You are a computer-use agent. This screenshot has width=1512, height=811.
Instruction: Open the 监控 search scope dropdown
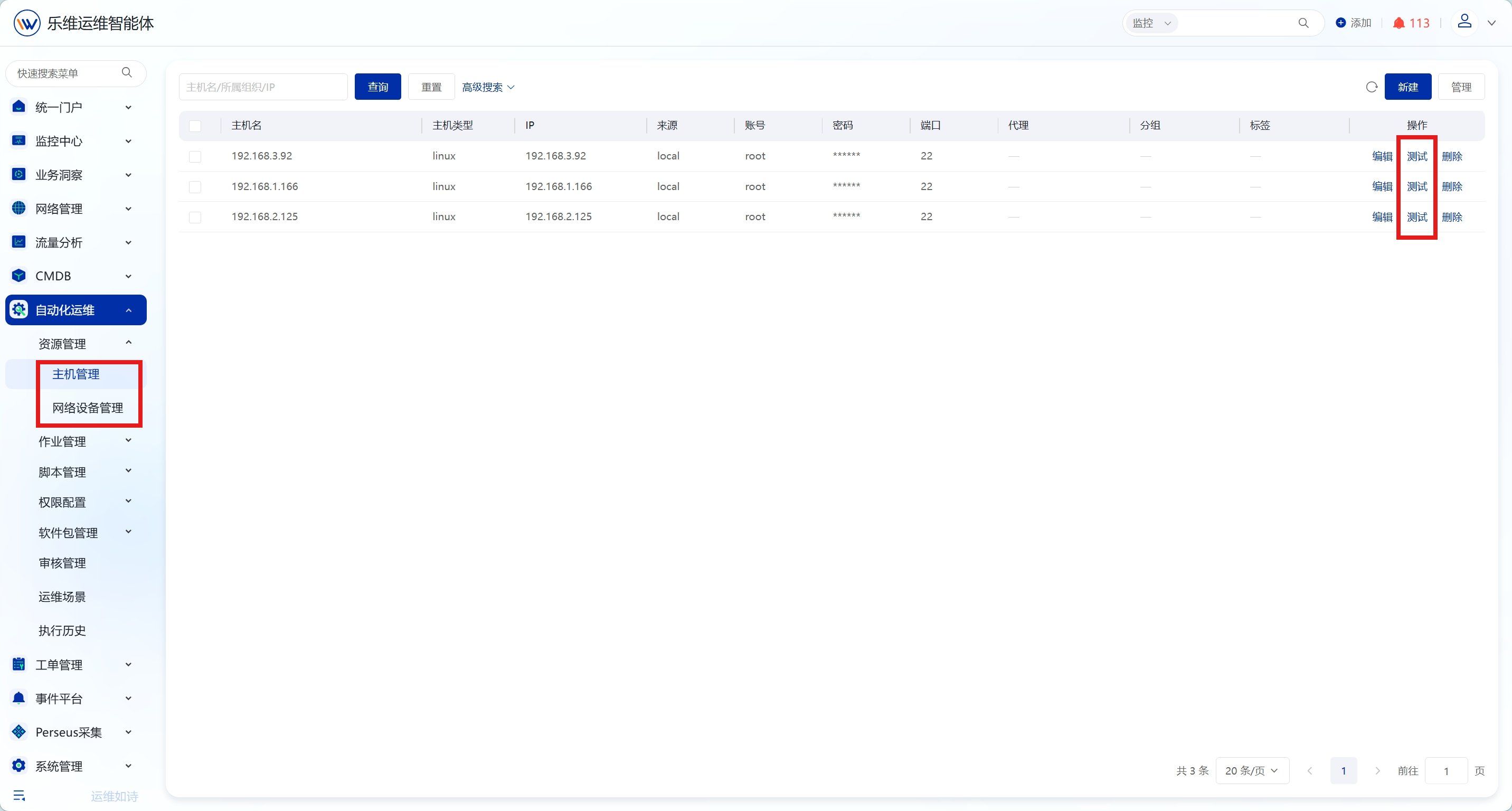(1150, 23)
